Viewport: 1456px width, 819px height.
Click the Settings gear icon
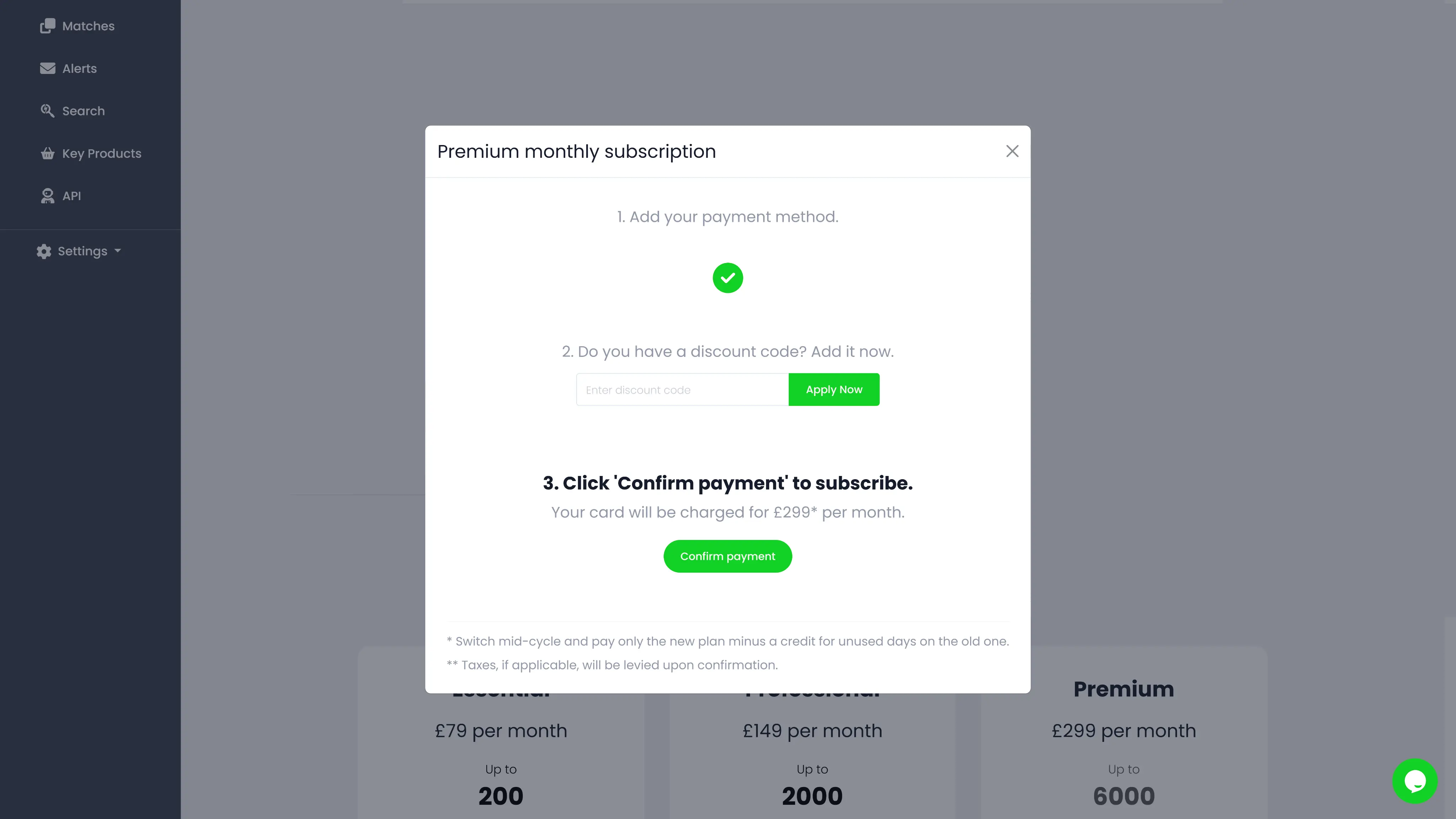(44, 252)
